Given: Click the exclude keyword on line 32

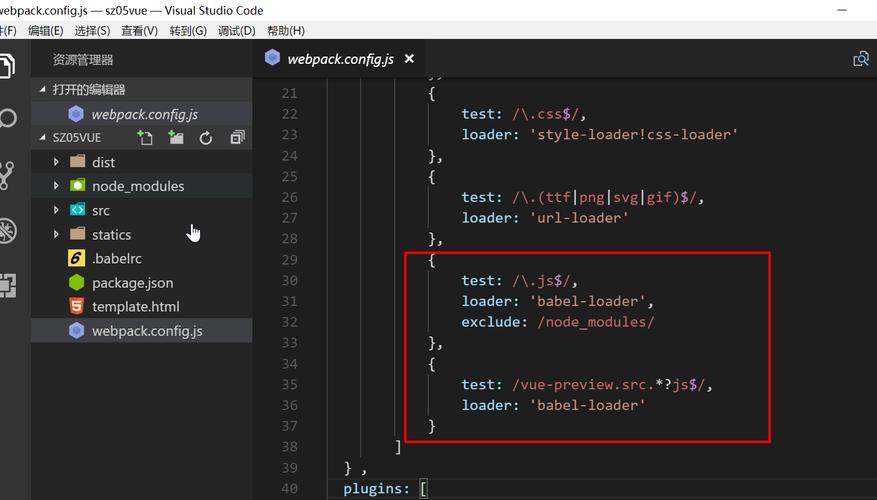Looking at the screenshot, I should [491, 322].
